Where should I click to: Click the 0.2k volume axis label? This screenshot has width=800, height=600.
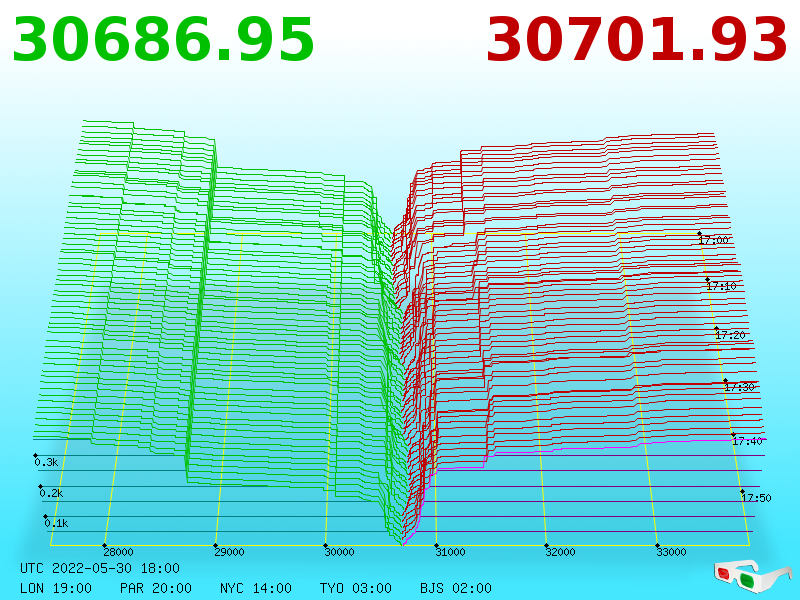[52, 493]
